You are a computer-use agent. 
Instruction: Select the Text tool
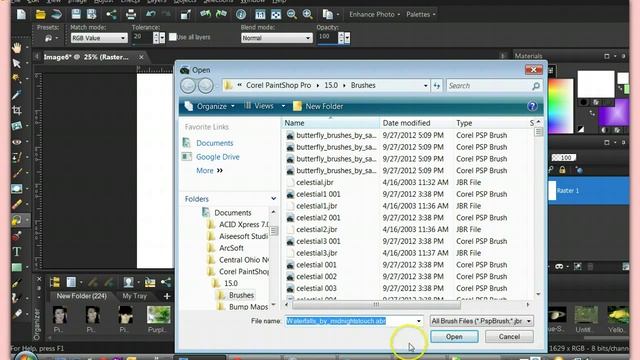click(x=16, y=251)
